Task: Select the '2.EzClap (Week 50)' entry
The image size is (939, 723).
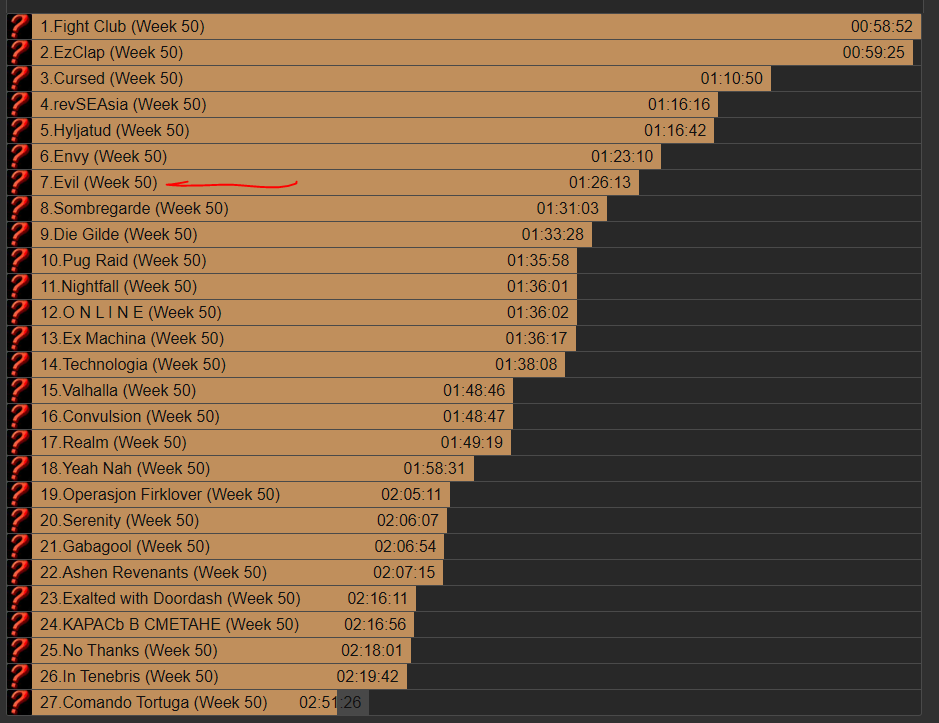Action: 111,52
